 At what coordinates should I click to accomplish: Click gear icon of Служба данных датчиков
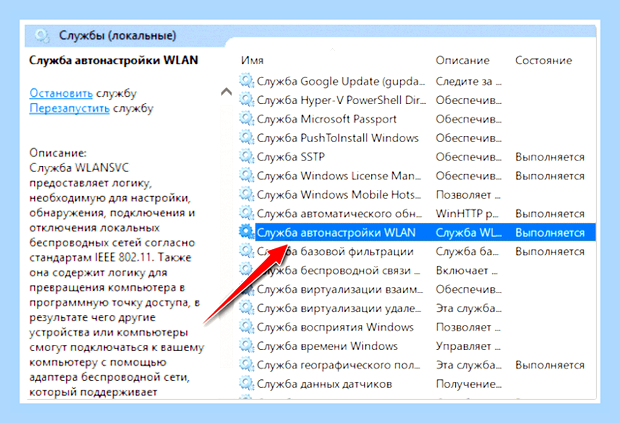tap(246, 384)
